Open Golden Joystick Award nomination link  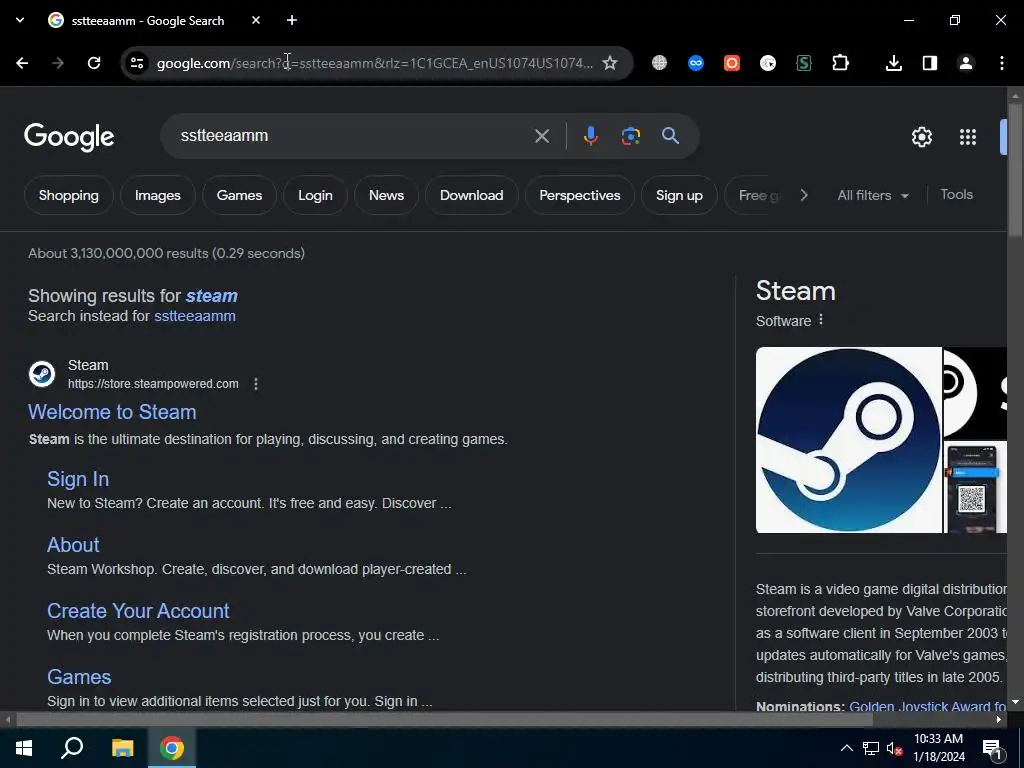click(x=927, y=706)
